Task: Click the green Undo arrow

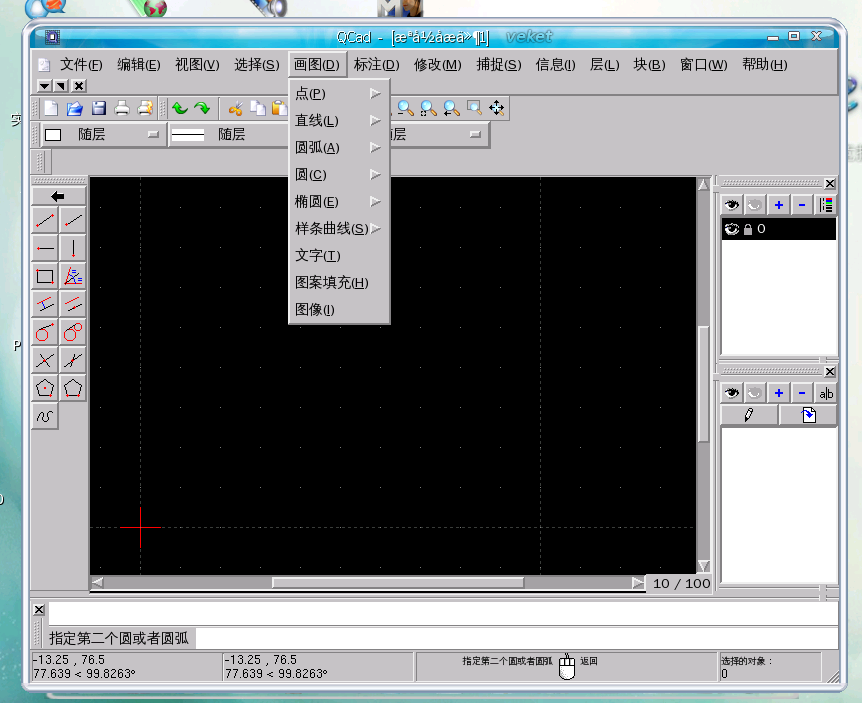Action: [180, 108]
